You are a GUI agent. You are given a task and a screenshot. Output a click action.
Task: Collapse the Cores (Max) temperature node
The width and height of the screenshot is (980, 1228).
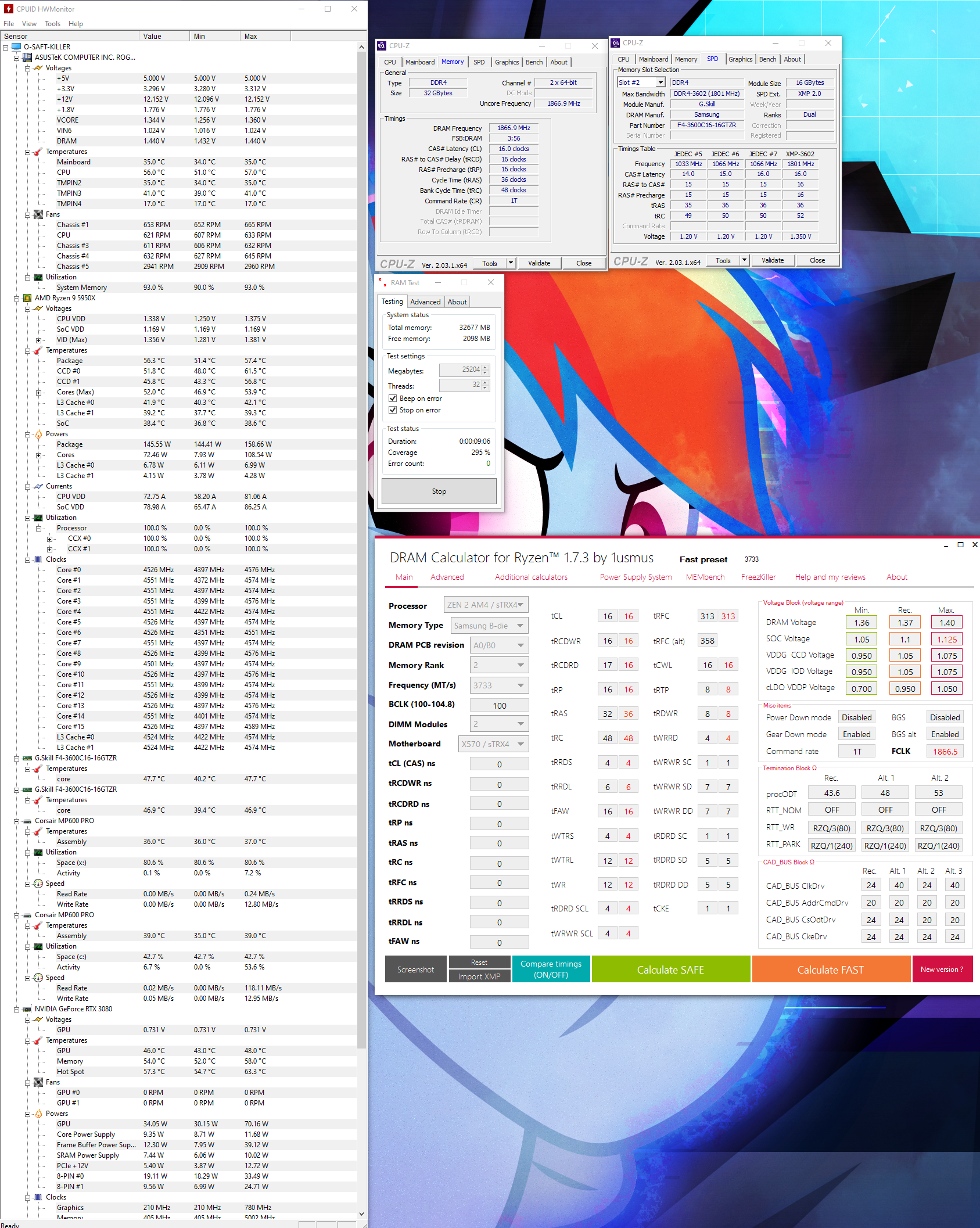38,392
